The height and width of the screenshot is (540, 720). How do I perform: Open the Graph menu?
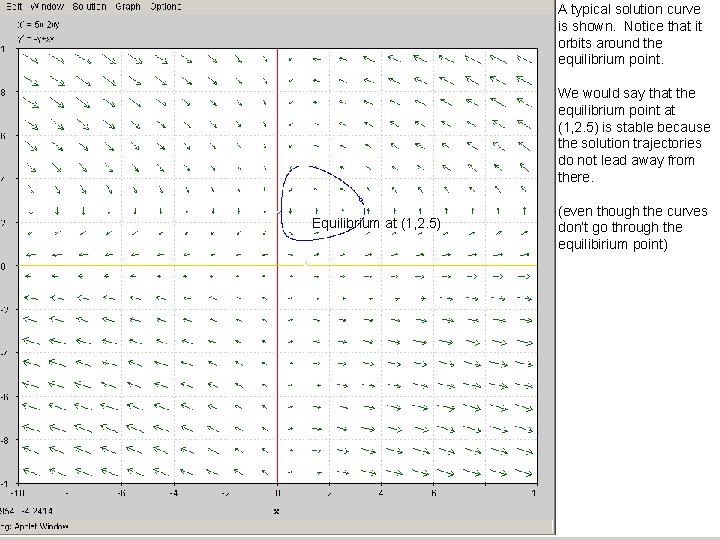point(128,6)
